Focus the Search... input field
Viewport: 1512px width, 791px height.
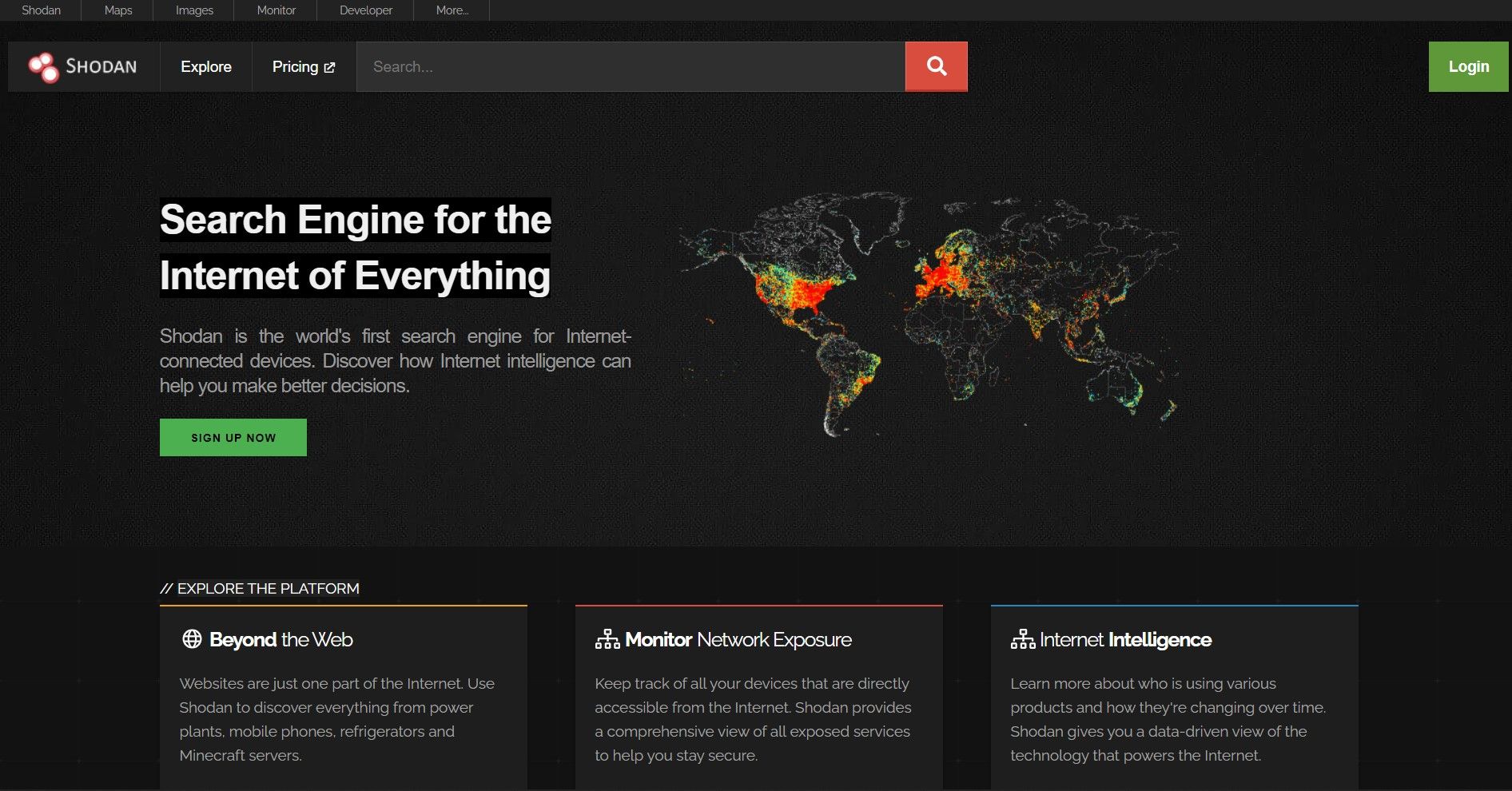pyautogui.click(x=631, y=66)
